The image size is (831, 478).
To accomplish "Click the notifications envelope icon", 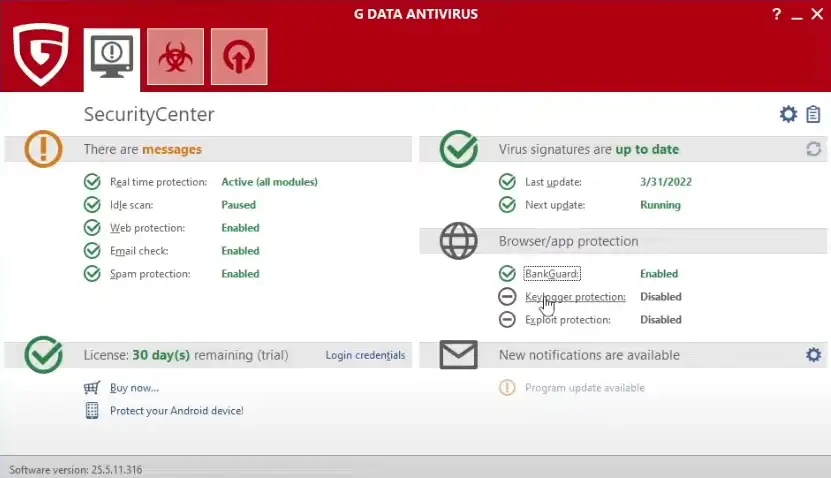I will pyautogui.click(x=459, y=355).
